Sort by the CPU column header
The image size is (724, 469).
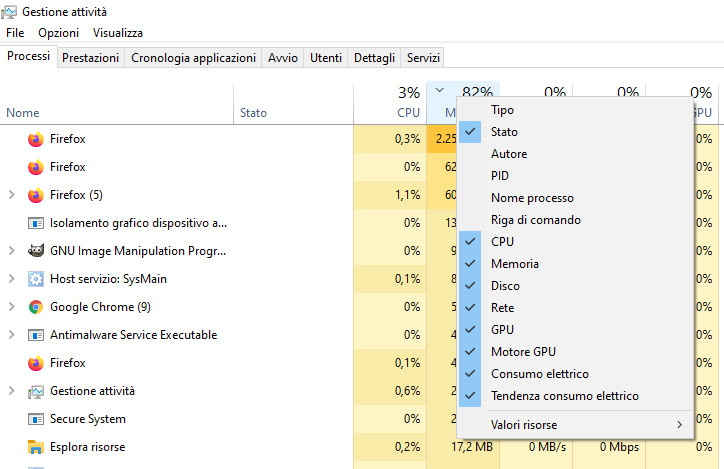408,113
